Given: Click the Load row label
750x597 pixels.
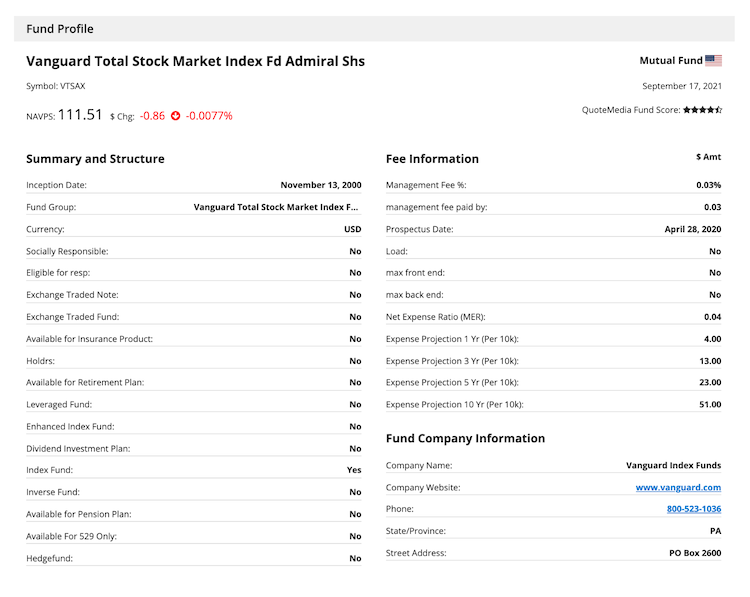Looking at the screenshot, I should tap(397, 251).
